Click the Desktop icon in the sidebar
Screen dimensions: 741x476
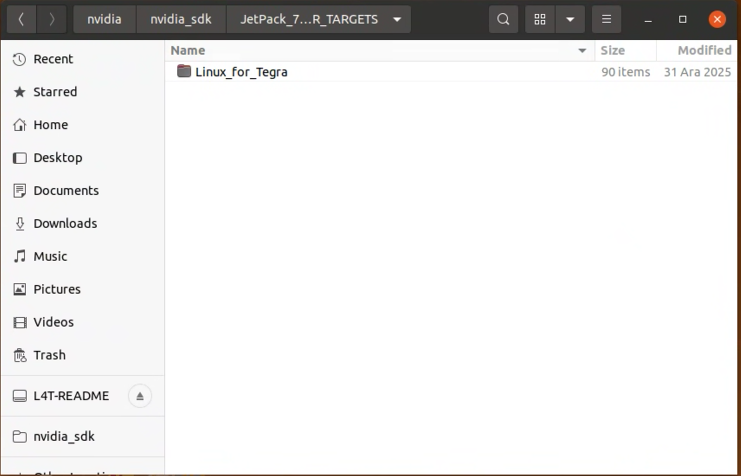19,158
